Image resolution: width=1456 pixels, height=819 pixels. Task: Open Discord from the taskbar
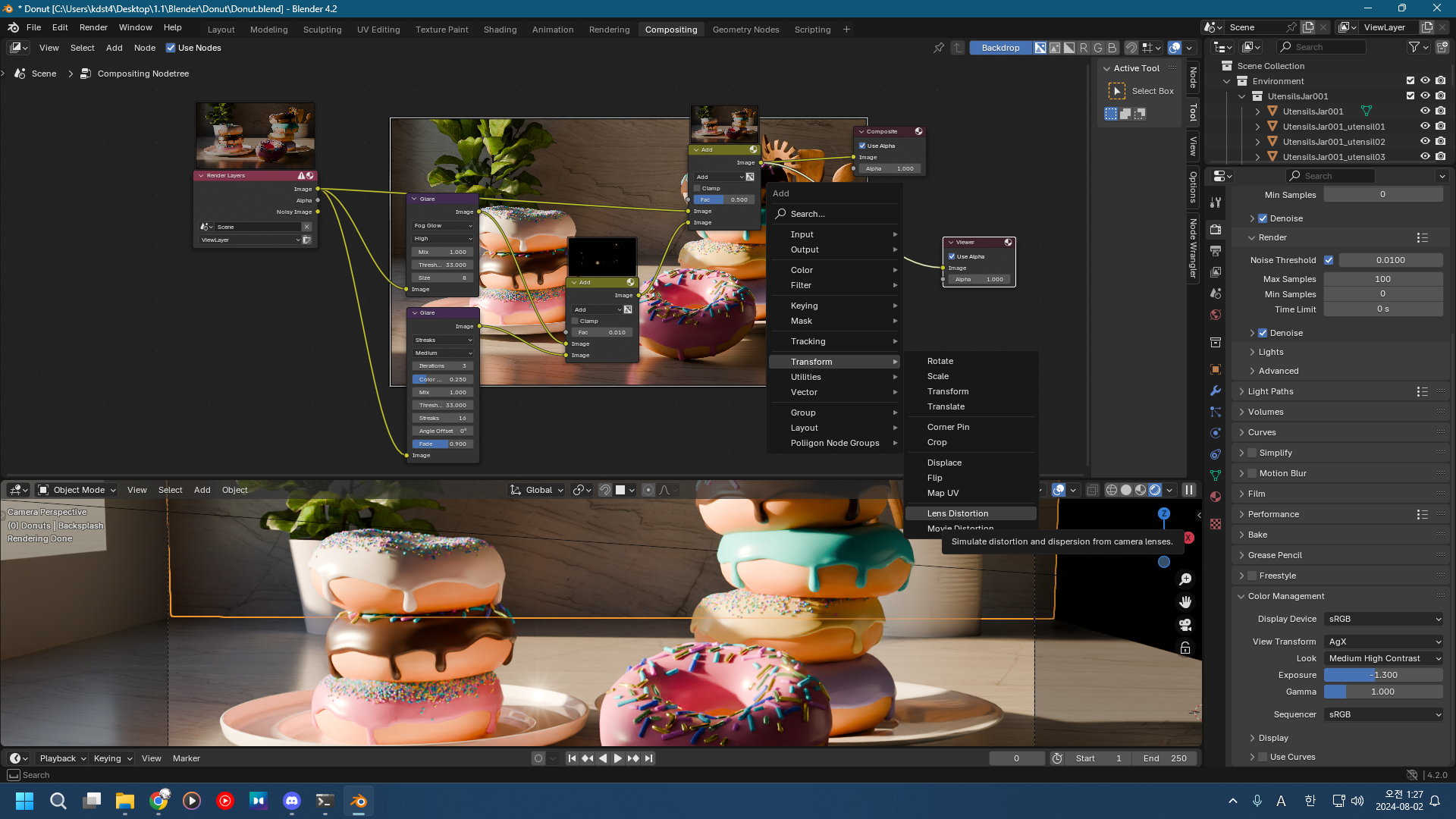point(292,801)
